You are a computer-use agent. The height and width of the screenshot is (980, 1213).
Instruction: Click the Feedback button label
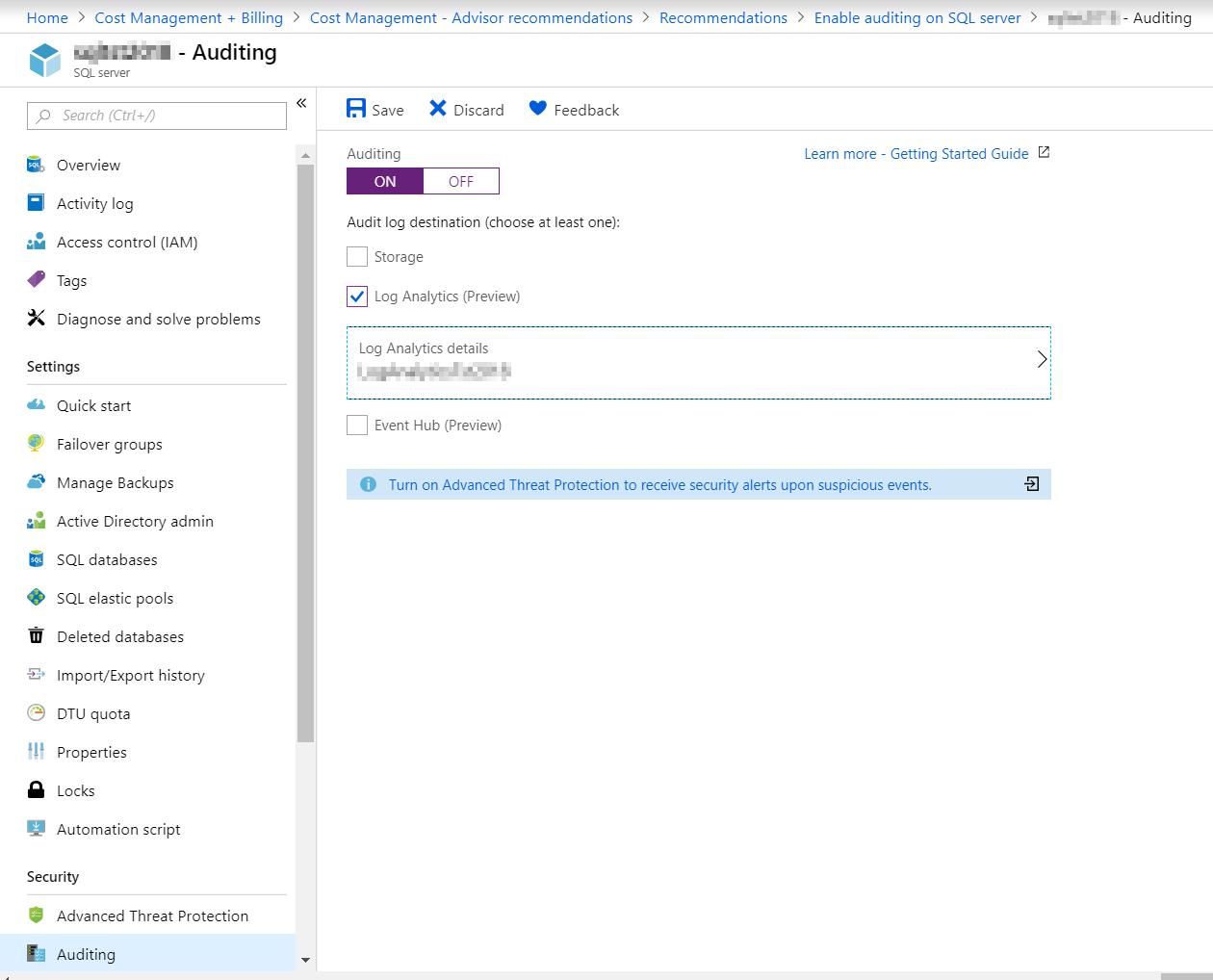click(x=586, y=110)
